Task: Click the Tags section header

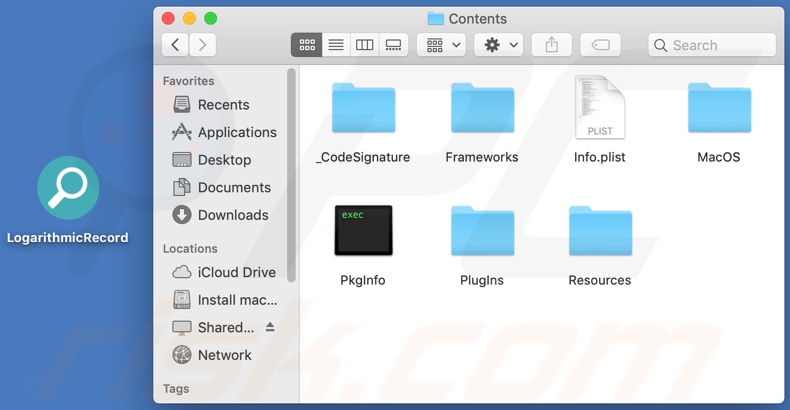Action: [x=176, y=389]
